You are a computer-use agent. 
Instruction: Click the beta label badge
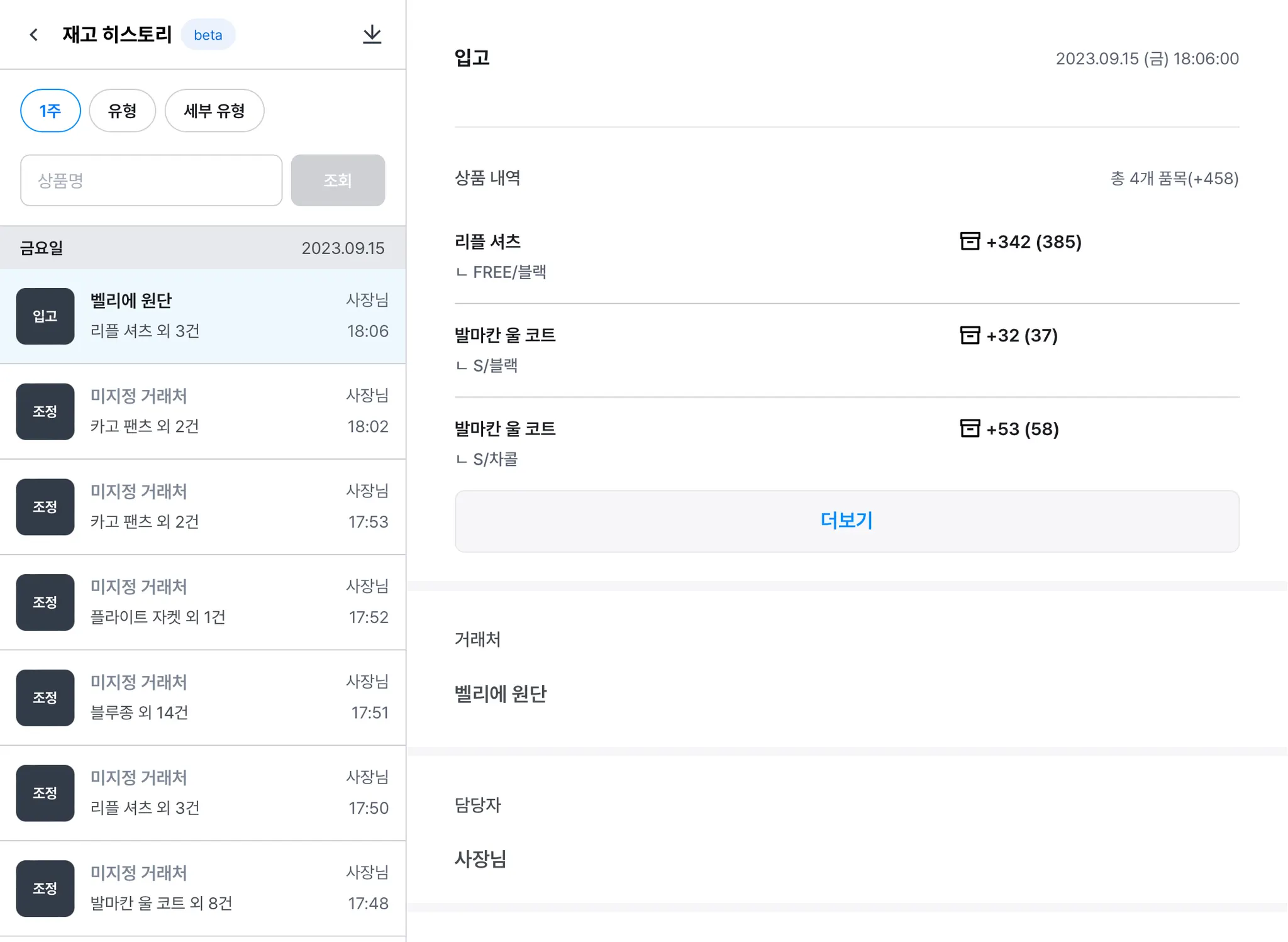click(208, 35)
